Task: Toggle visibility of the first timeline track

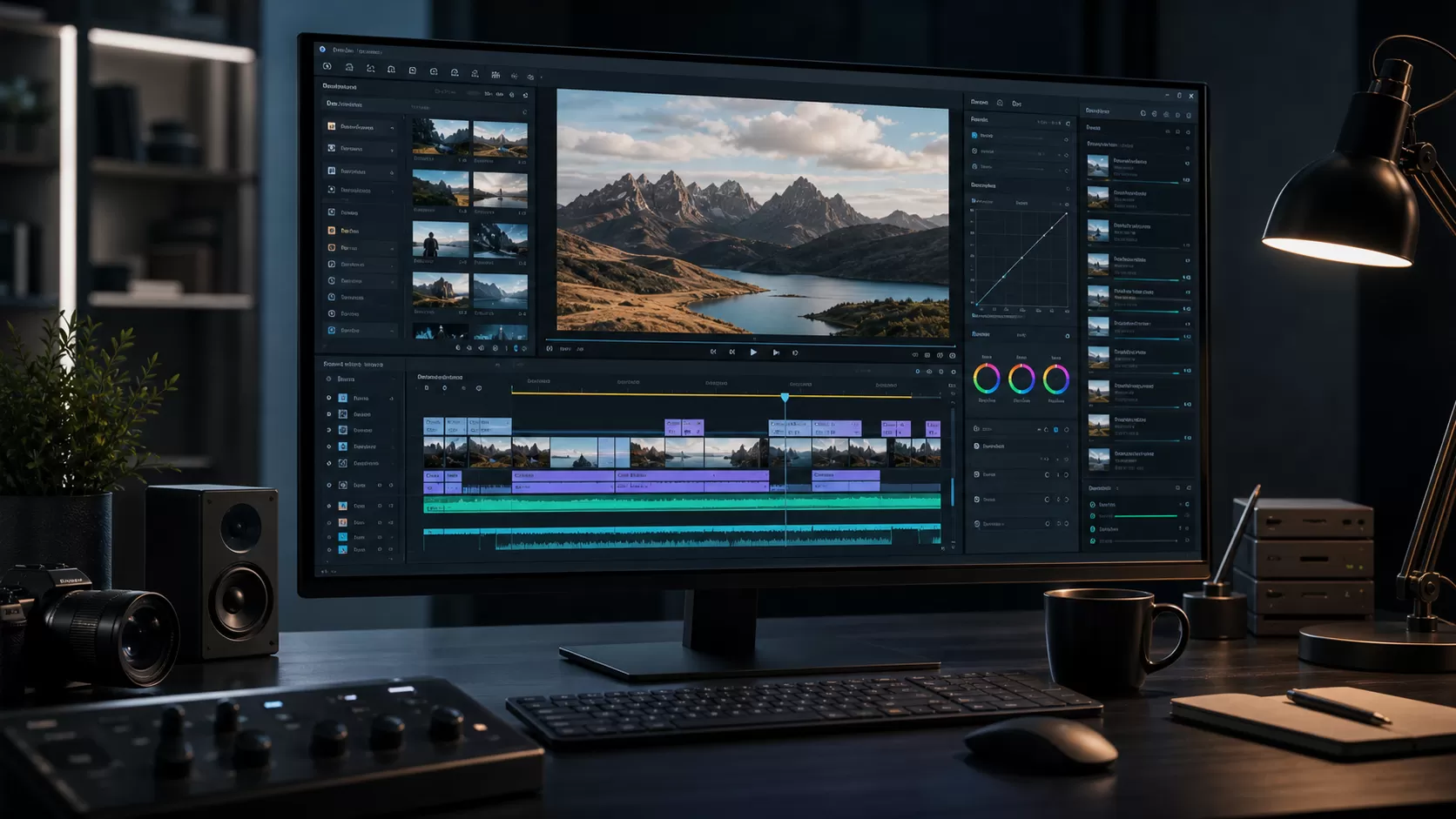Action: pyautogui.click(x=329, y=398)
